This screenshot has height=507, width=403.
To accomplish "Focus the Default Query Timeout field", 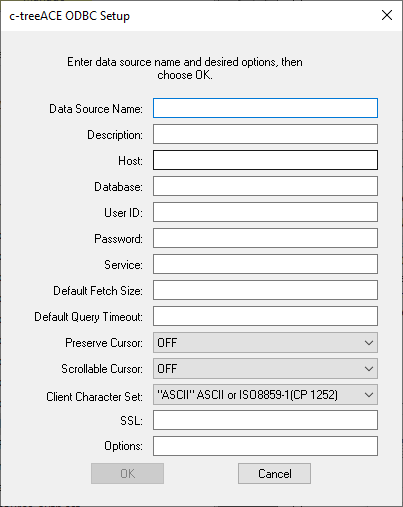I will 265,316.
